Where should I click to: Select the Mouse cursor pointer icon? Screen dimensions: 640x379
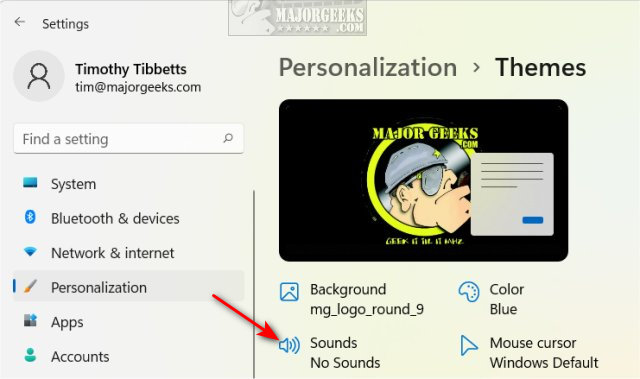click(x=469, y=346)
